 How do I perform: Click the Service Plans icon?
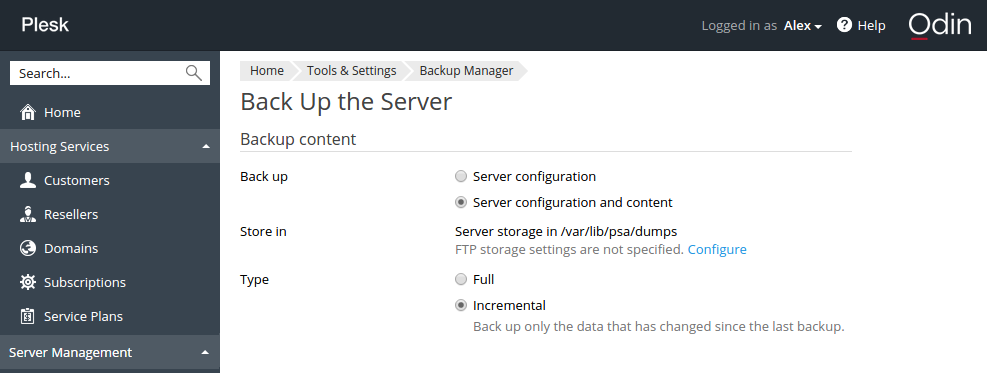[28, 316]
